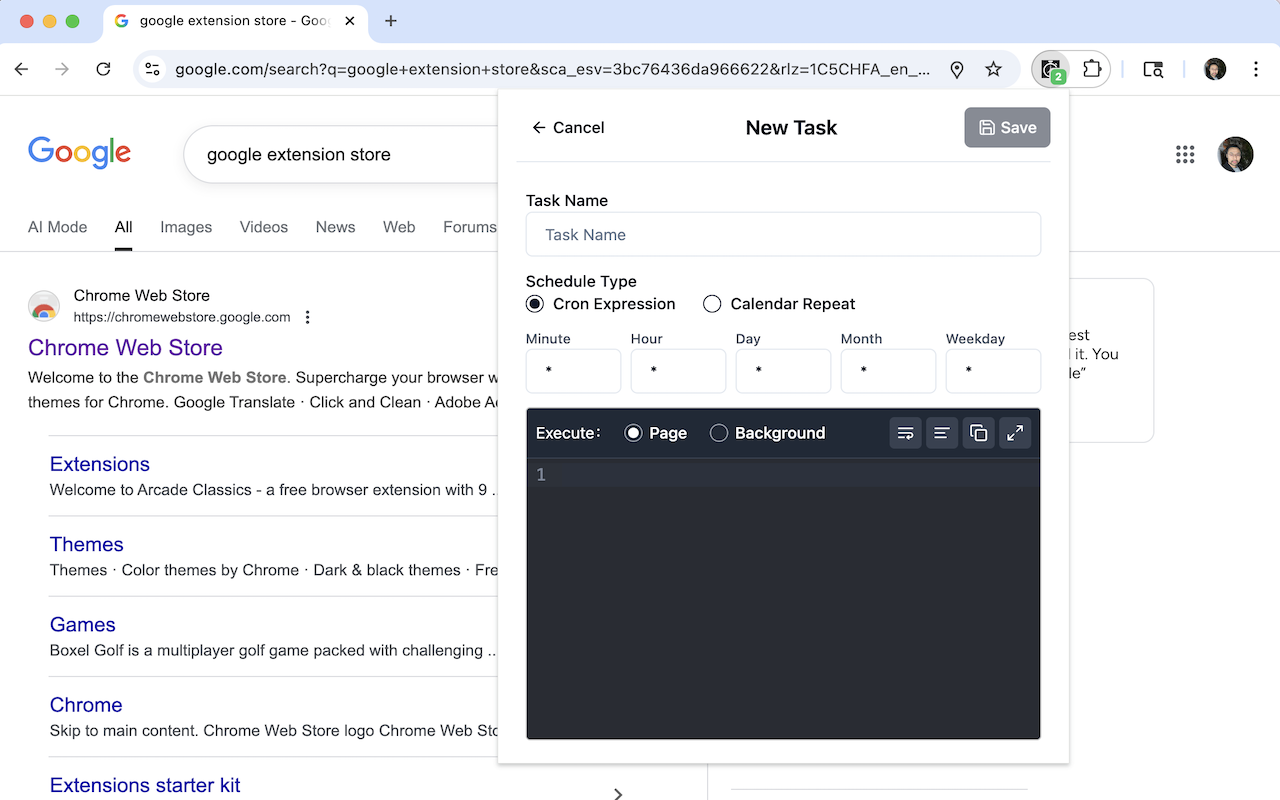The image size is (1280, 800).
Task: Expand the code editor to fullscreen
Action: coord(1015,433)
